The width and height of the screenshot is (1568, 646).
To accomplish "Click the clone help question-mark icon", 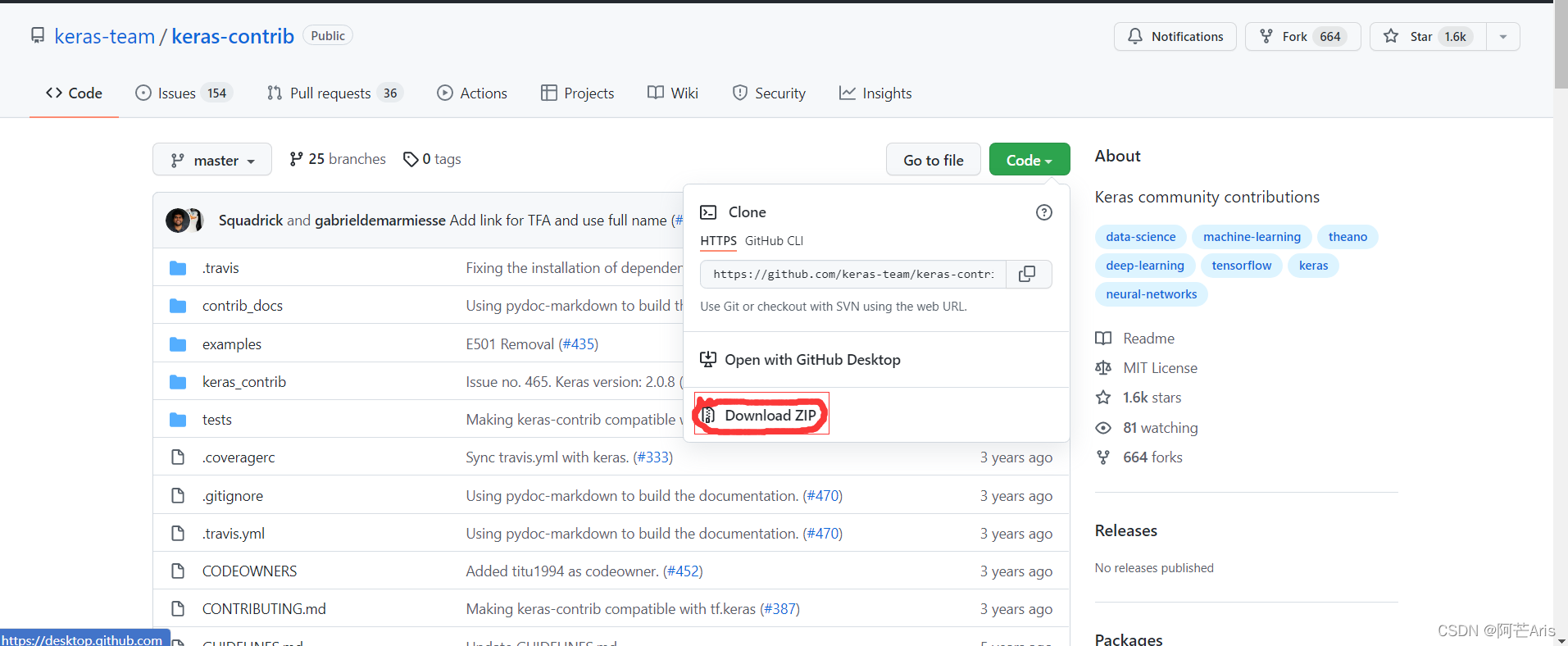I will pos(1043,212).
